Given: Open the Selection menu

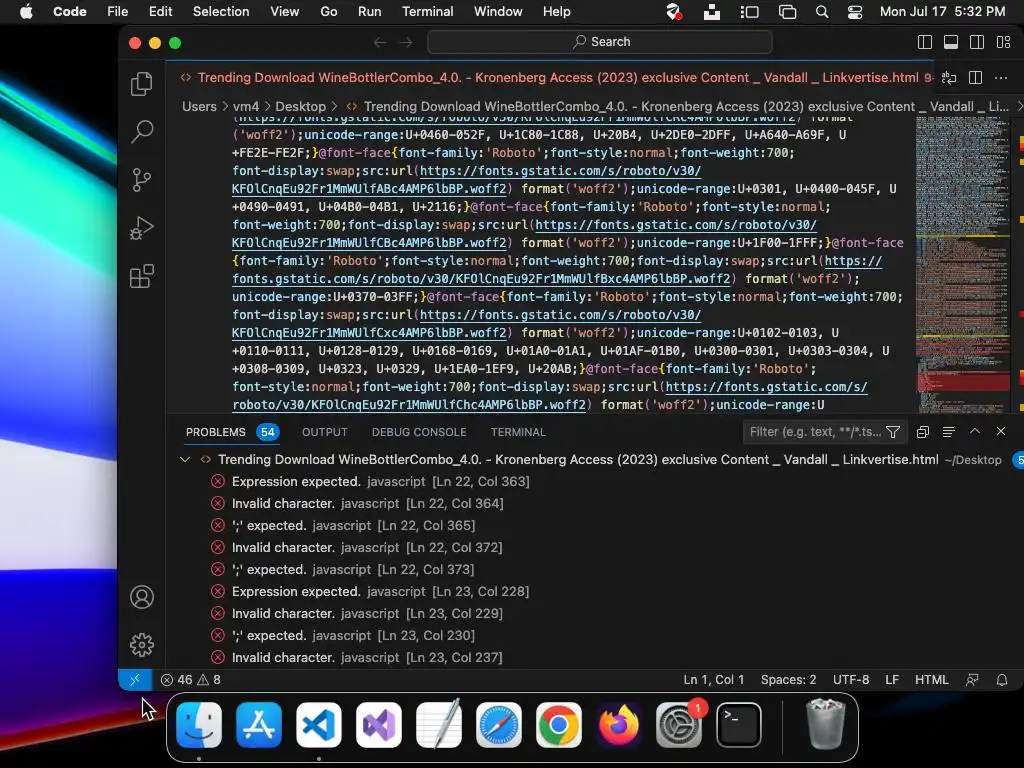Looking at the screenshot, I should pos(221,12).
